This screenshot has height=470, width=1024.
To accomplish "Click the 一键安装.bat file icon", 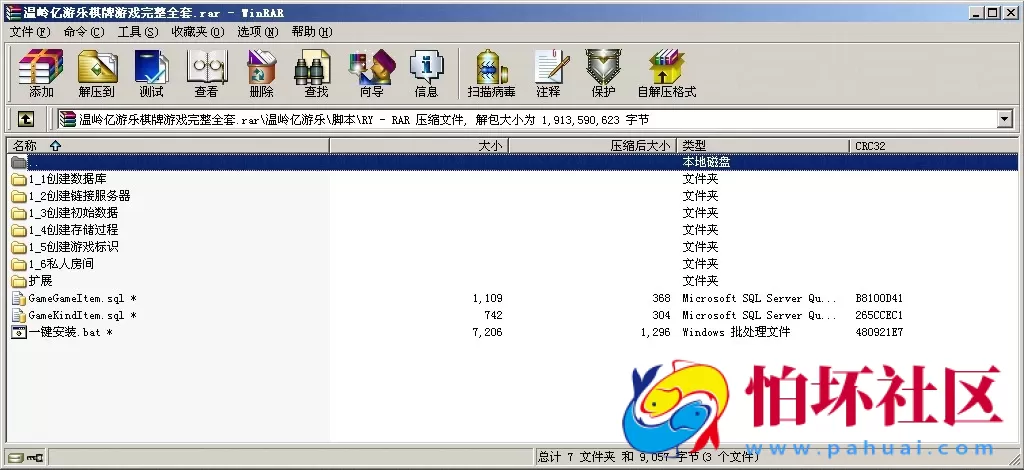I will click(18, 332).
